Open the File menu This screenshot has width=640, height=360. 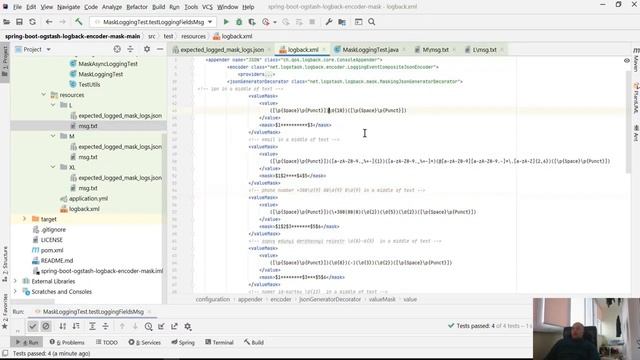(x=17, y=7)
